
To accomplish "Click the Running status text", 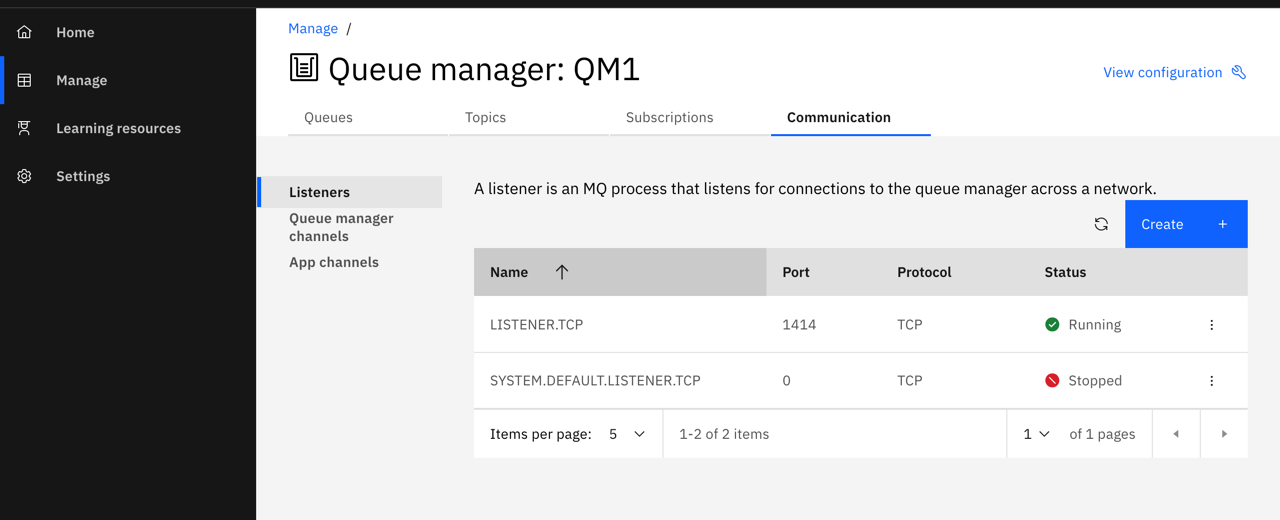I will point(1095,325).
